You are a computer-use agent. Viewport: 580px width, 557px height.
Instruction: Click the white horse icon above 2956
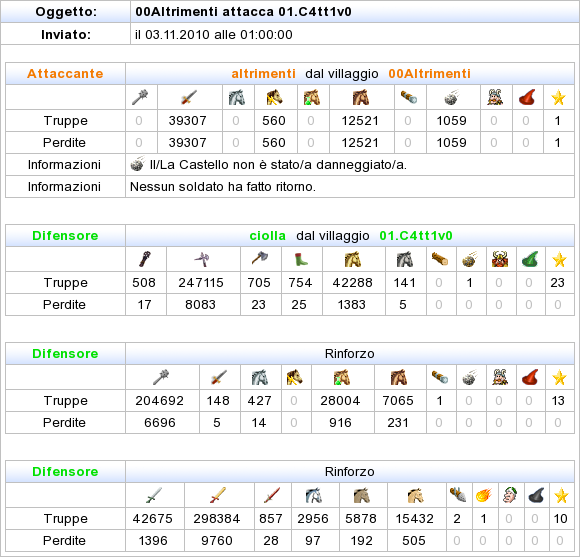pos(314,495)
